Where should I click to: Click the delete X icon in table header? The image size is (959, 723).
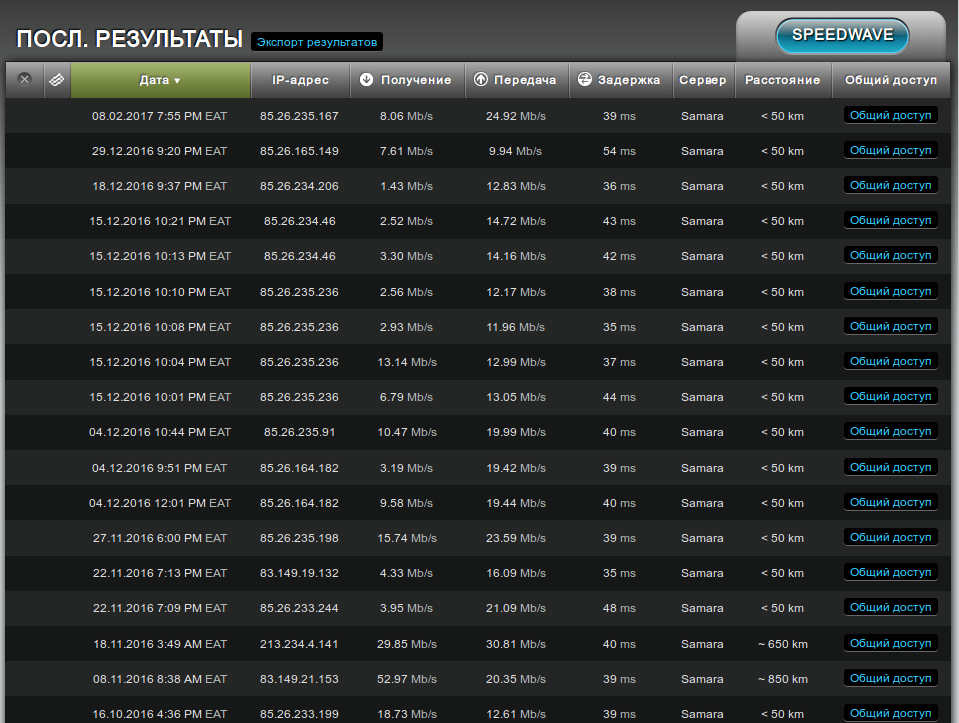(24, 79)
